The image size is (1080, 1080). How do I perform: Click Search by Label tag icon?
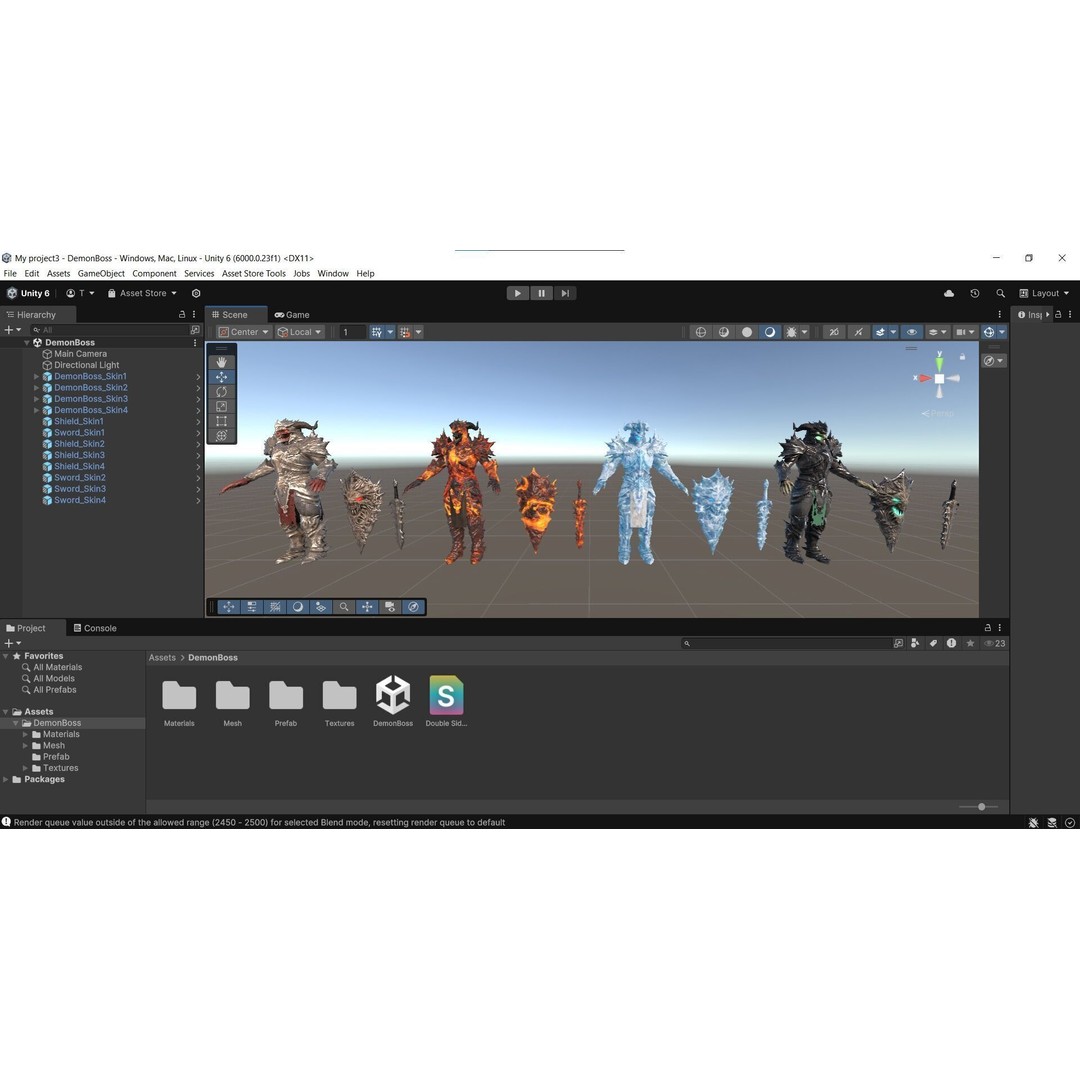(x=933, y=643)
